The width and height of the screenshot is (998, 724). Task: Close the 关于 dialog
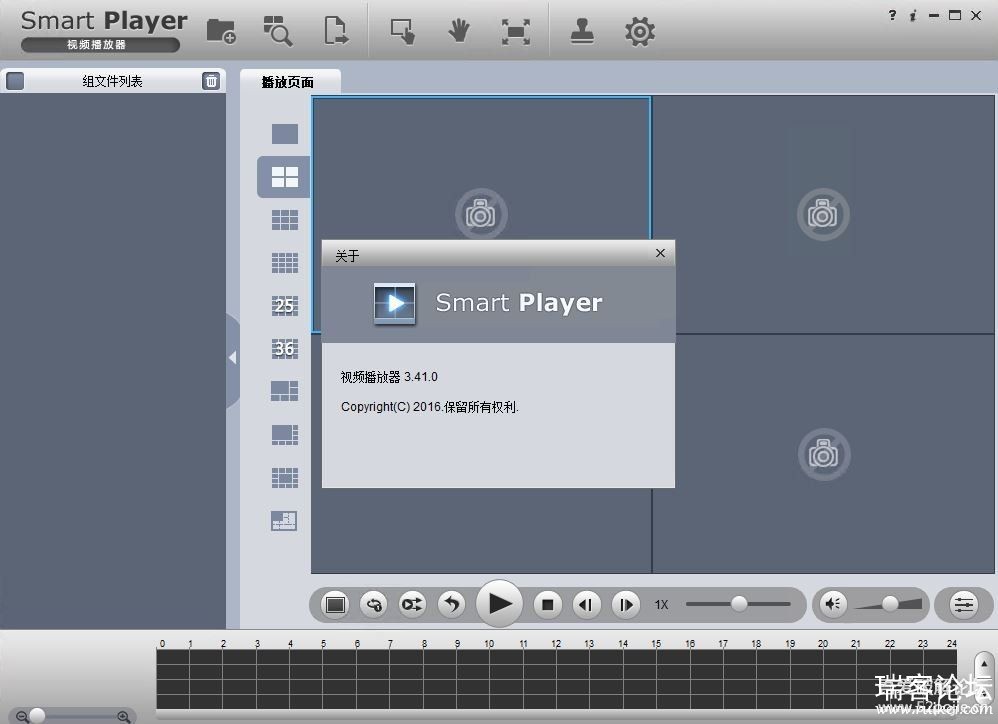[x=660, y=253]
